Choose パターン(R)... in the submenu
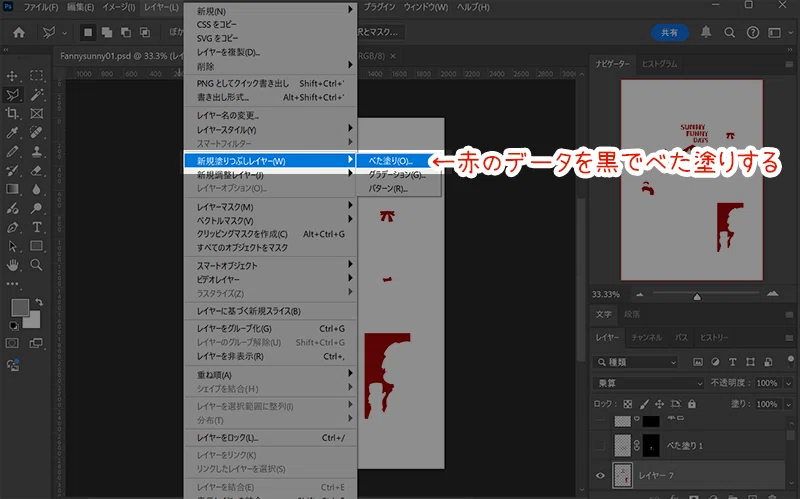The image size is (800, 499). click(x=388, y=189)
